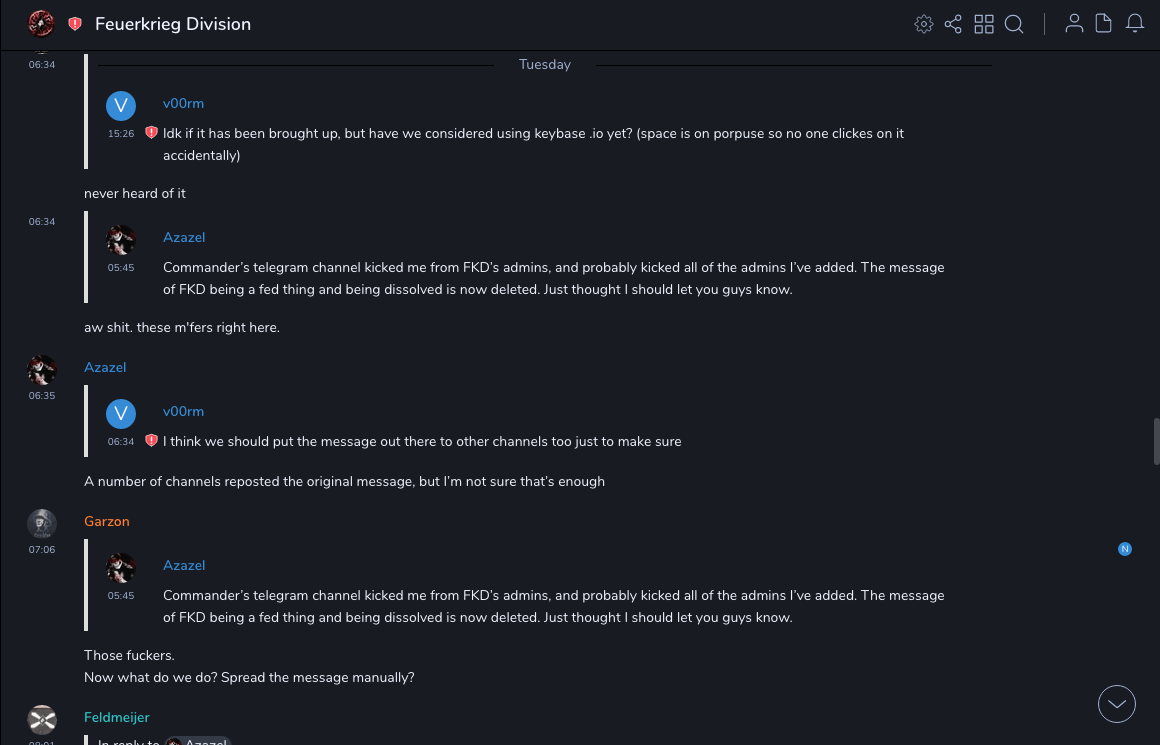This screenshot has height=745, width=1160.
Task: Click the Tuesday date separator
Action: [545, 65]
